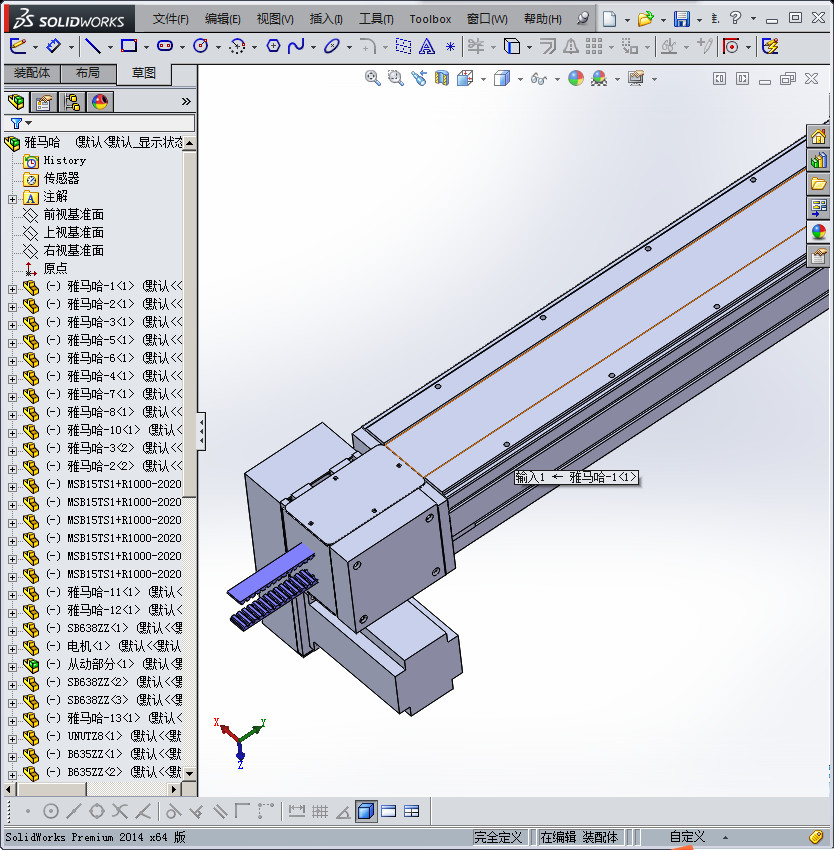Open the view settings dropdown arrow

[x=655, y=79]
